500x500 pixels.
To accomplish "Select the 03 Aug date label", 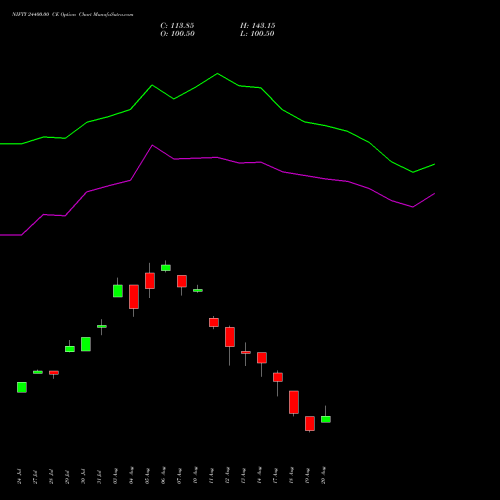I will point(115,476).
